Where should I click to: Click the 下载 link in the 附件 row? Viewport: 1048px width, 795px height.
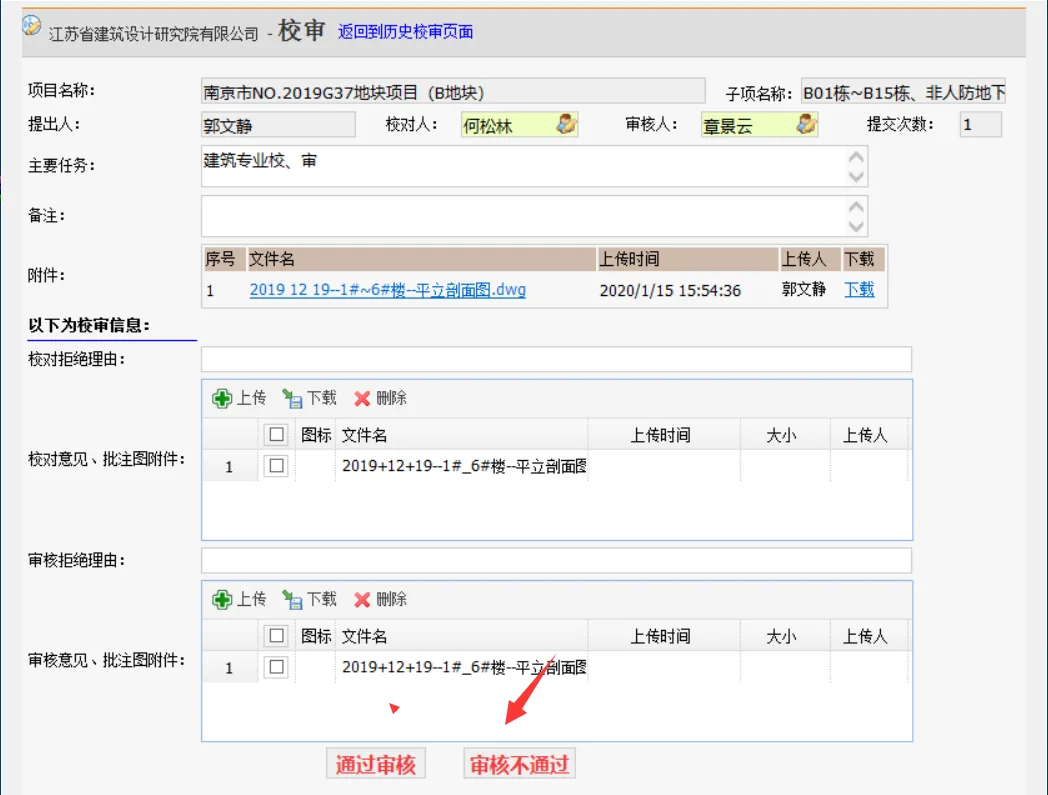[x=859, y=290]
